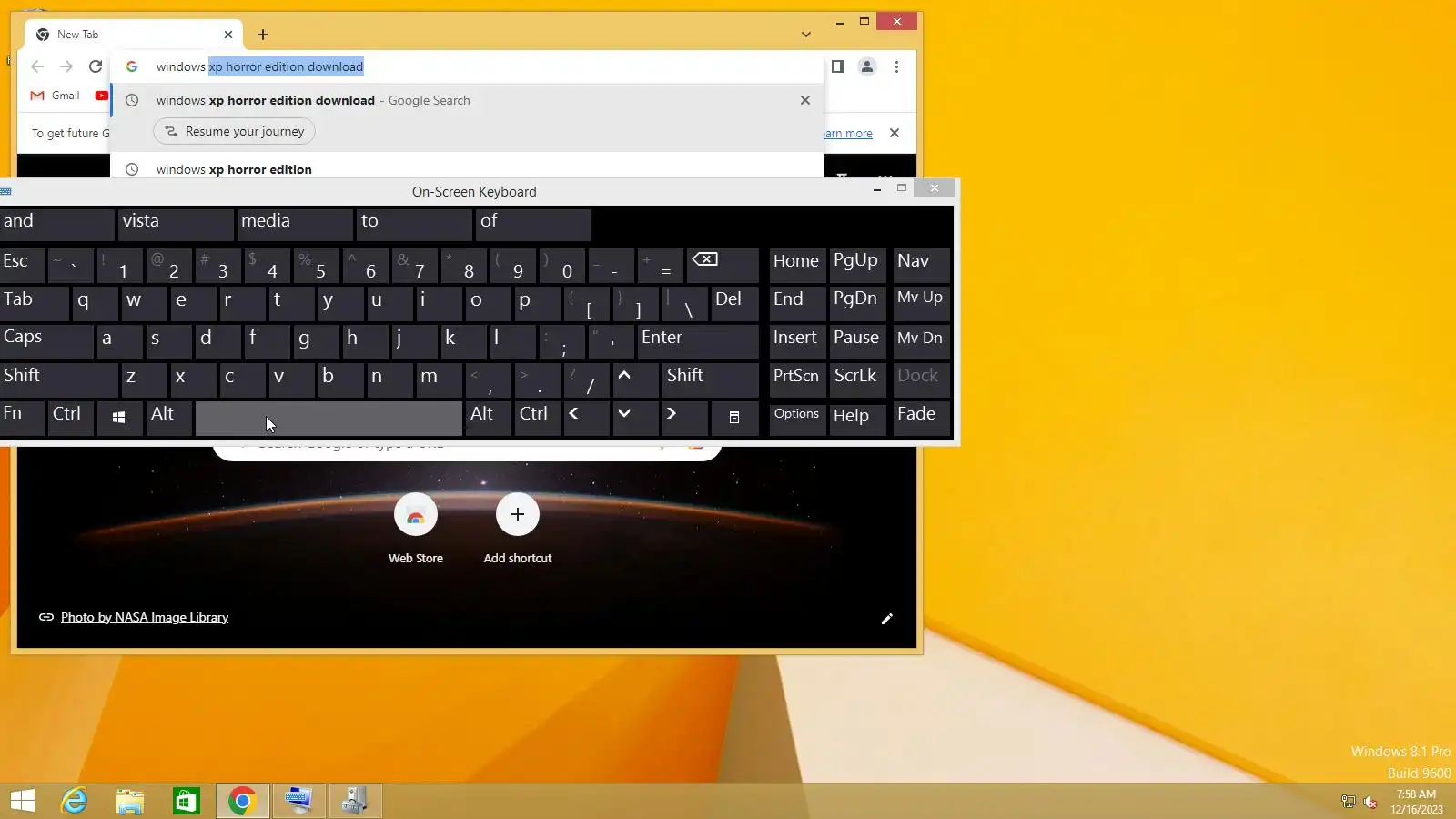This screenshot has height=819, width=1456.
Task: Tap the PrtScn key on keyboard
Action: (798, 379)
